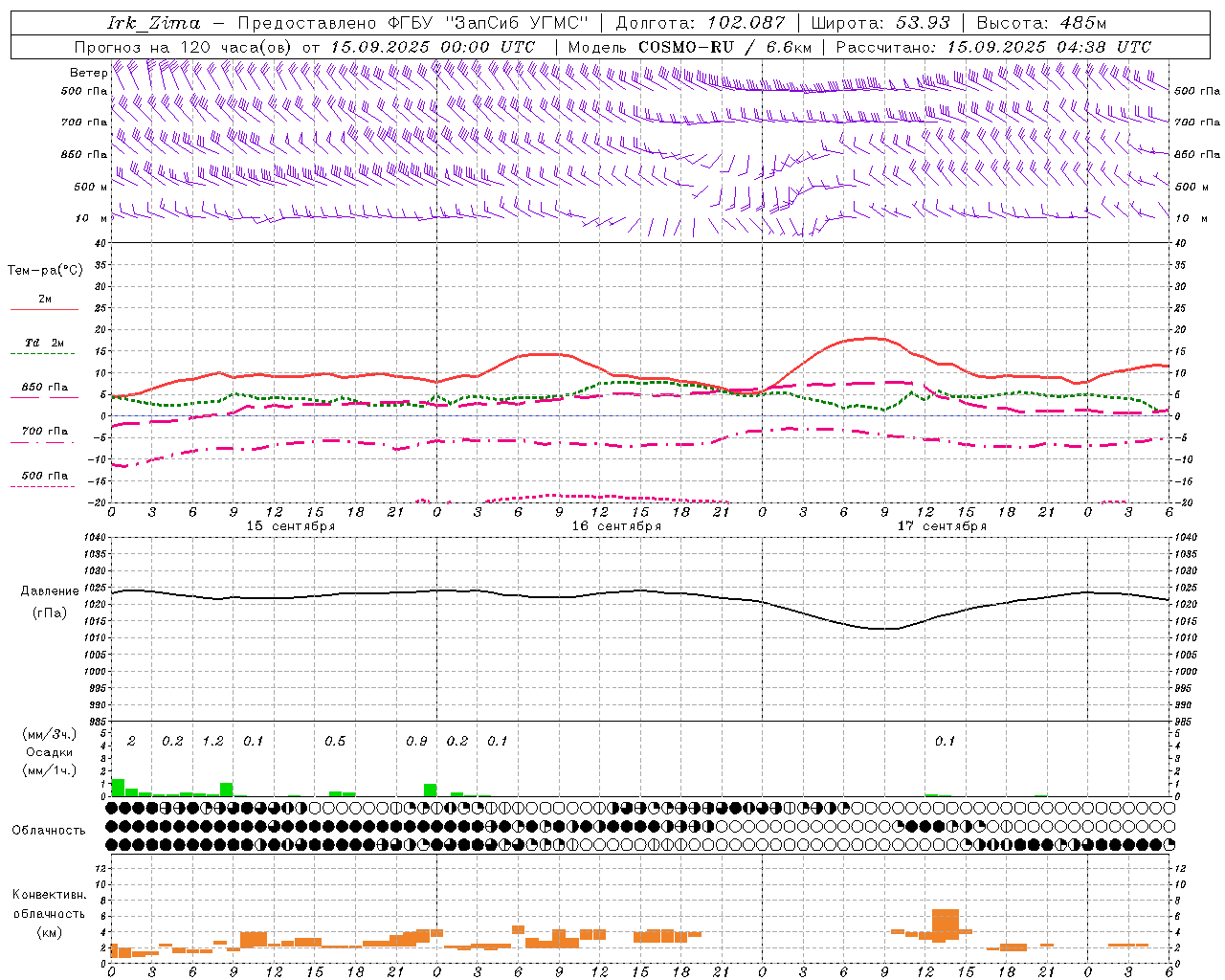The width and height of the screenshot is (1225, 980).
Task: Click the dashed line under legend '850 гПа'
Action: click(x=42, y=397)
